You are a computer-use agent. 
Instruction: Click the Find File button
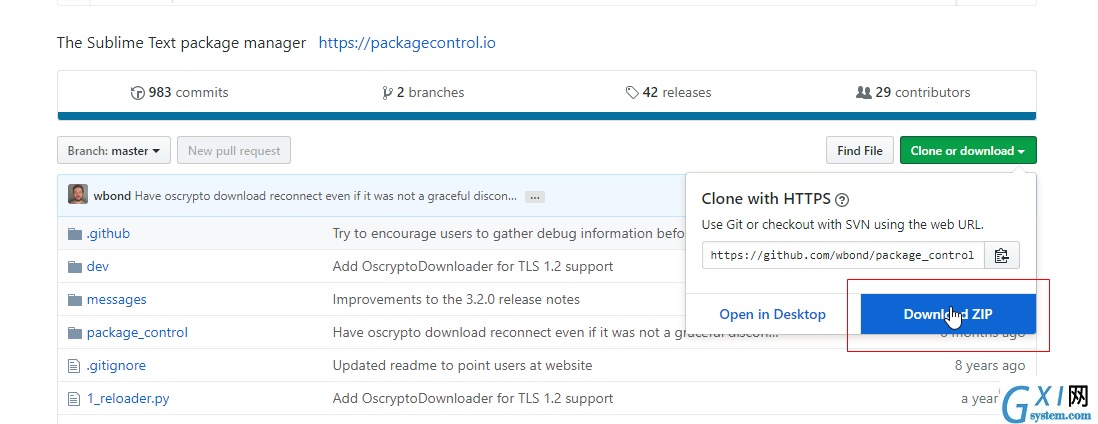(859, 151)
